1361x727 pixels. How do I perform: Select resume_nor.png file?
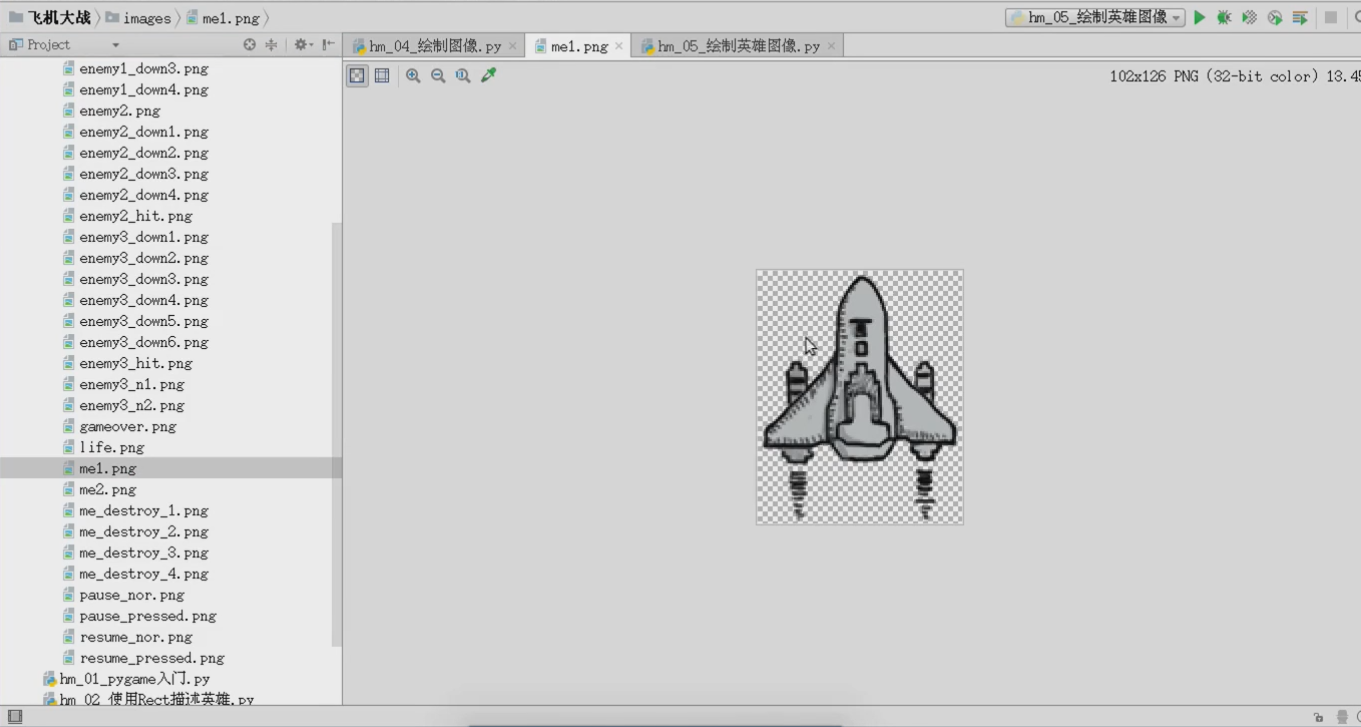[136, 636]
